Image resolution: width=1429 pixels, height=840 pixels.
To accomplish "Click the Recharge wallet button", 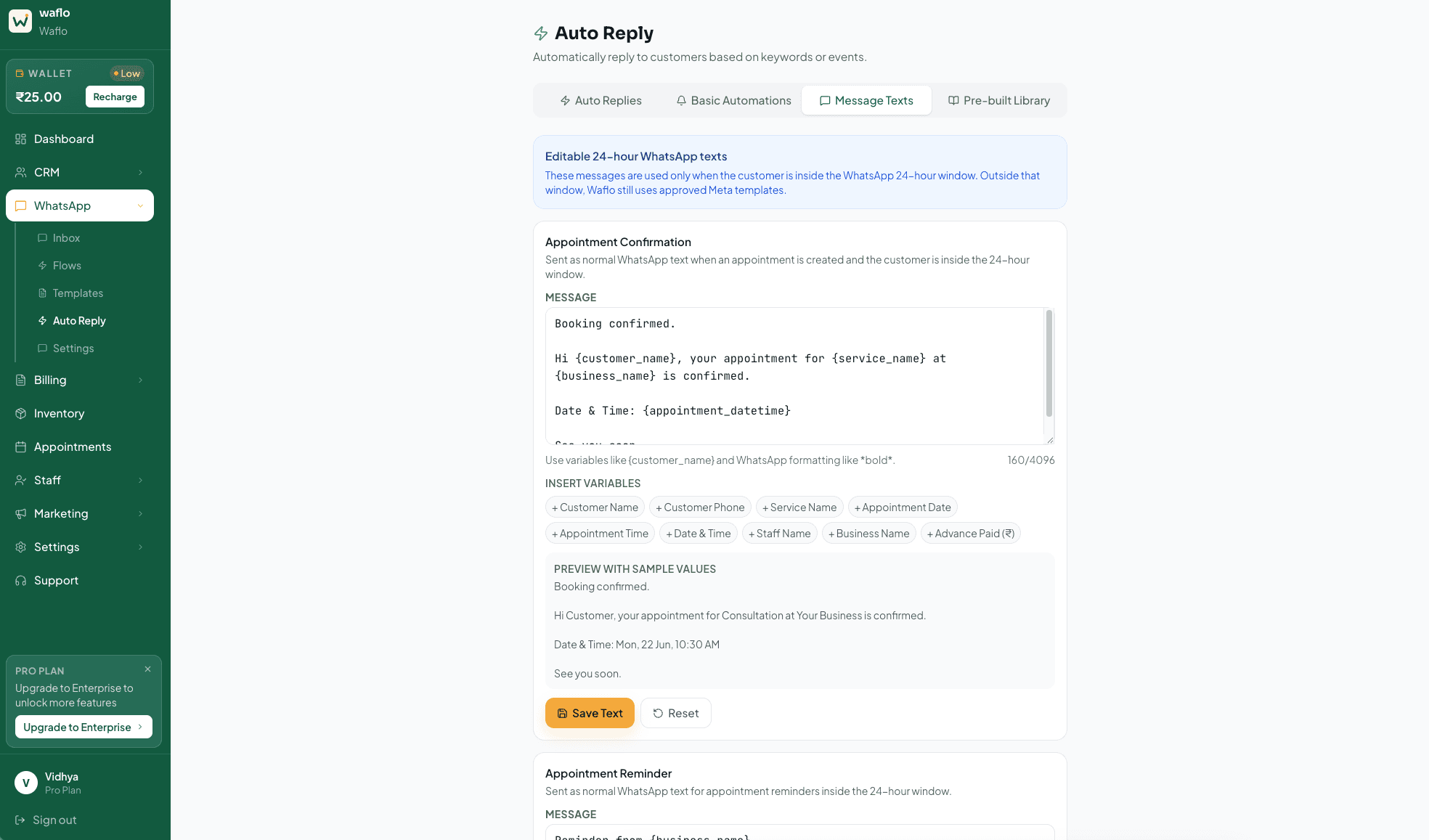I will [x=115, y=97].
